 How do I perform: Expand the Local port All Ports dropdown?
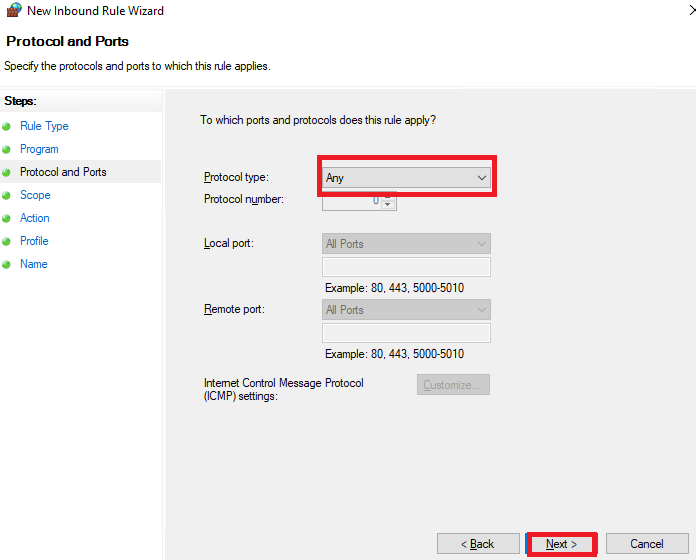pyautogui.click(x=406, y=244)
